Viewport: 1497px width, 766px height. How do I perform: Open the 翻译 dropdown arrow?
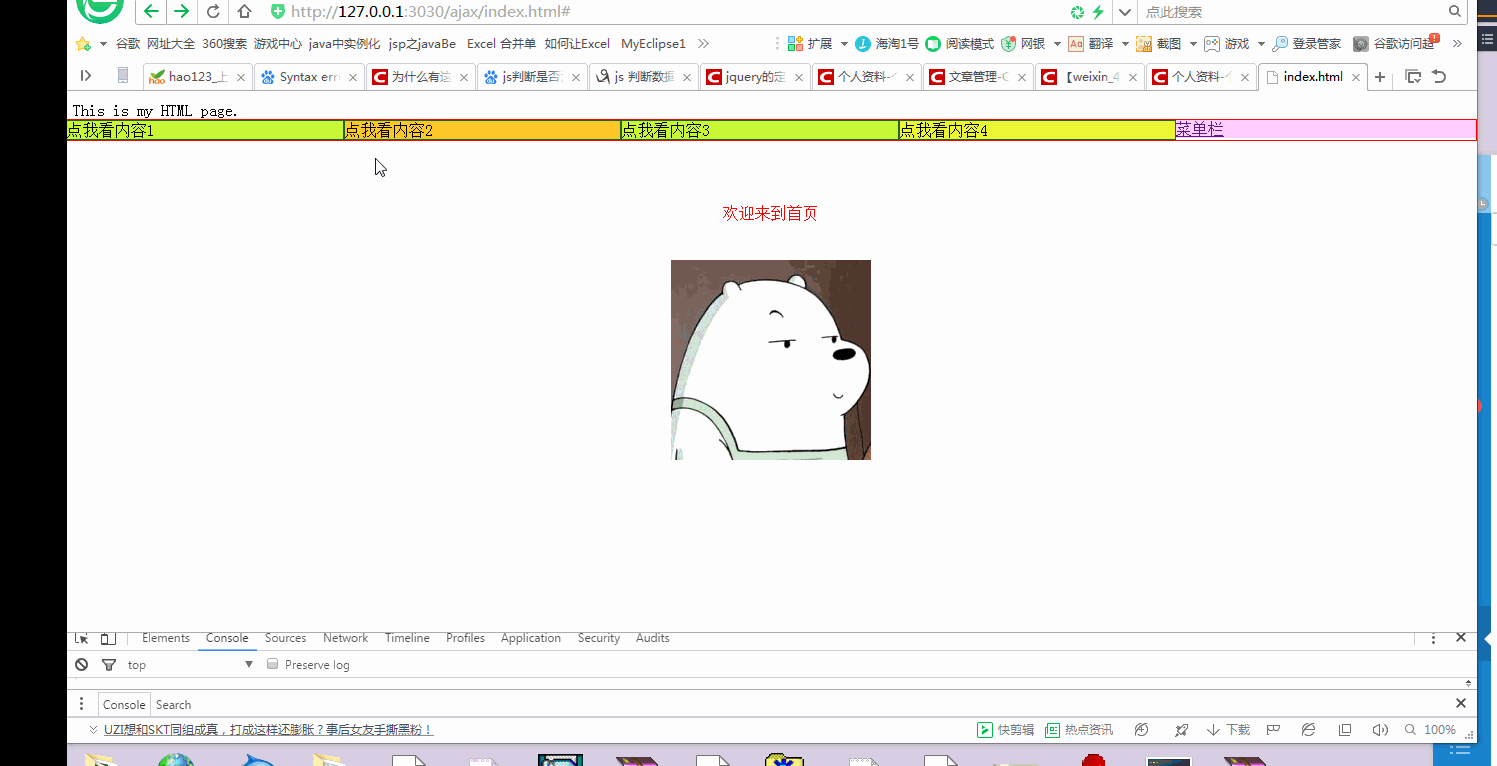[1125, 44]
